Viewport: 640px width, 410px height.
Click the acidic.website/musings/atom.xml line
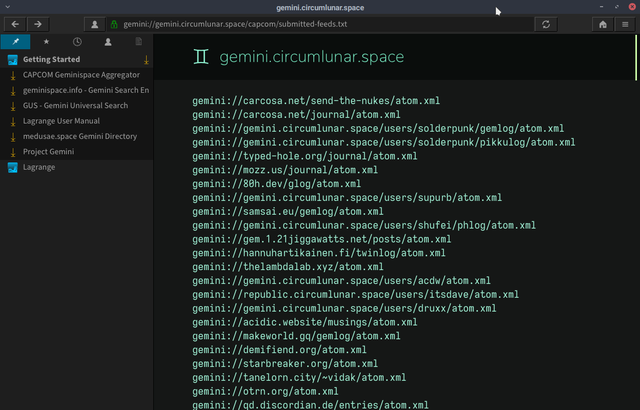[304, 323]
